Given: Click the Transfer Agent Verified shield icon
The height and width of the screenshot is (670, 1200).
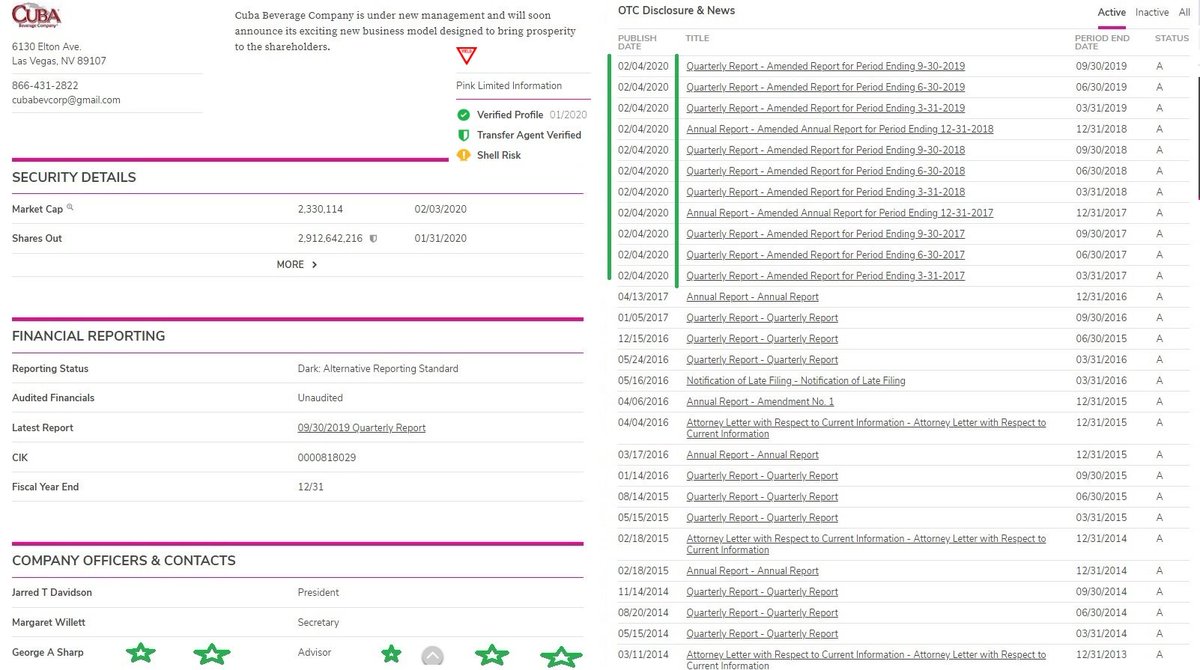Looking at the screenshot, I should pyautogui.click(x=463, y=135).
